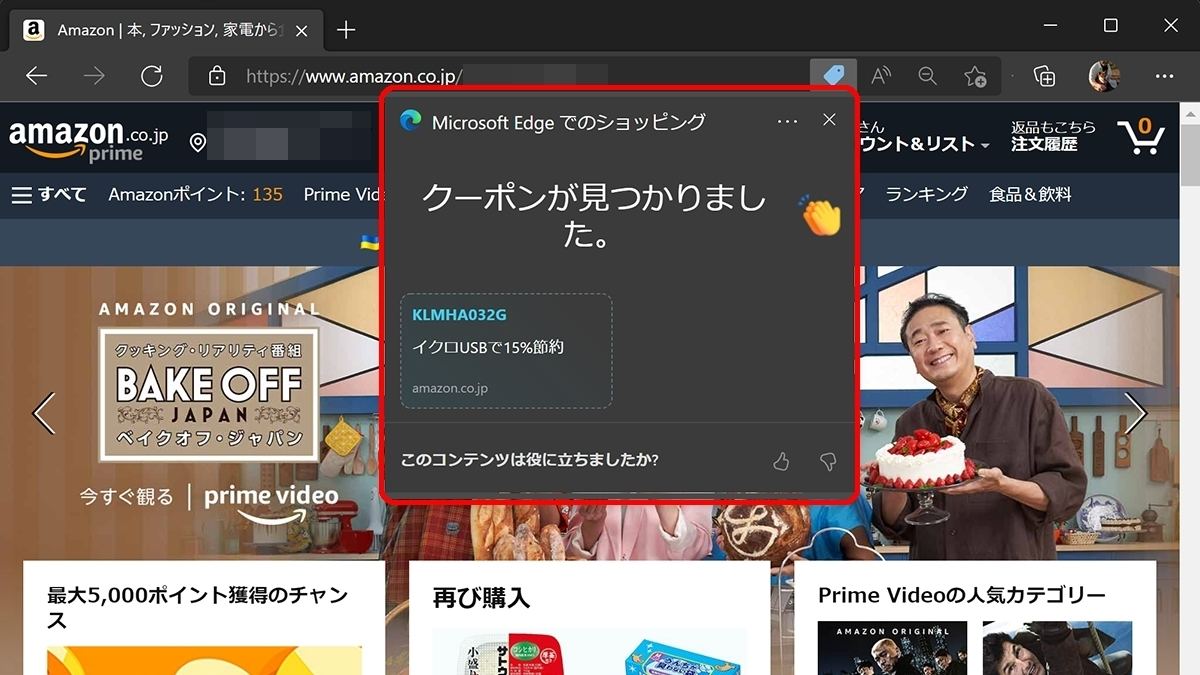Open the profile avatar in Edge toolbar
Image resolution: width=1200 pixels, height=675 pixels.
coord(1104,76)
